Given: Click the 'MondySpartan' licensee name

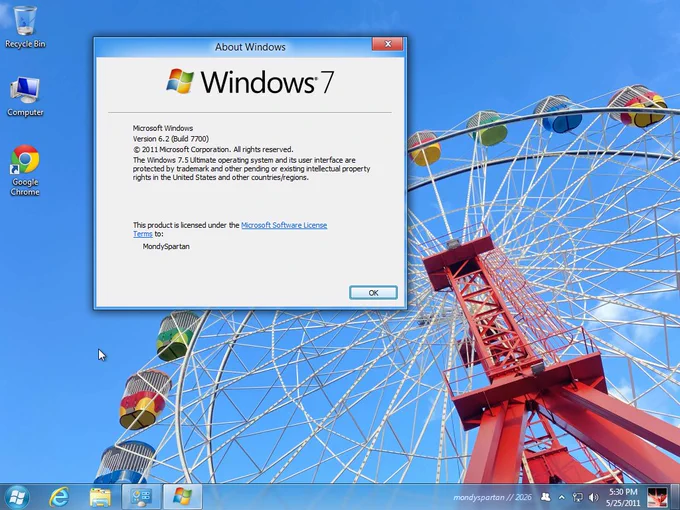Looking at the screenshot, I should pyautogui.click(x=166, y=246).
